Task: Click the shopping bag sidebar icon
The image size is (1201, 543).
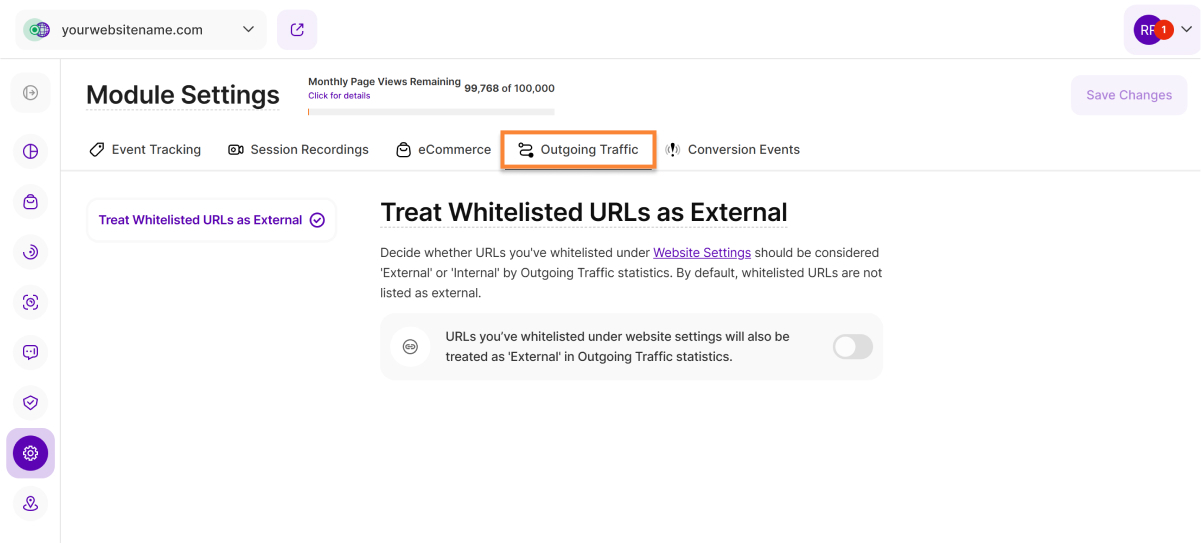Action: (x=30, y=202)
